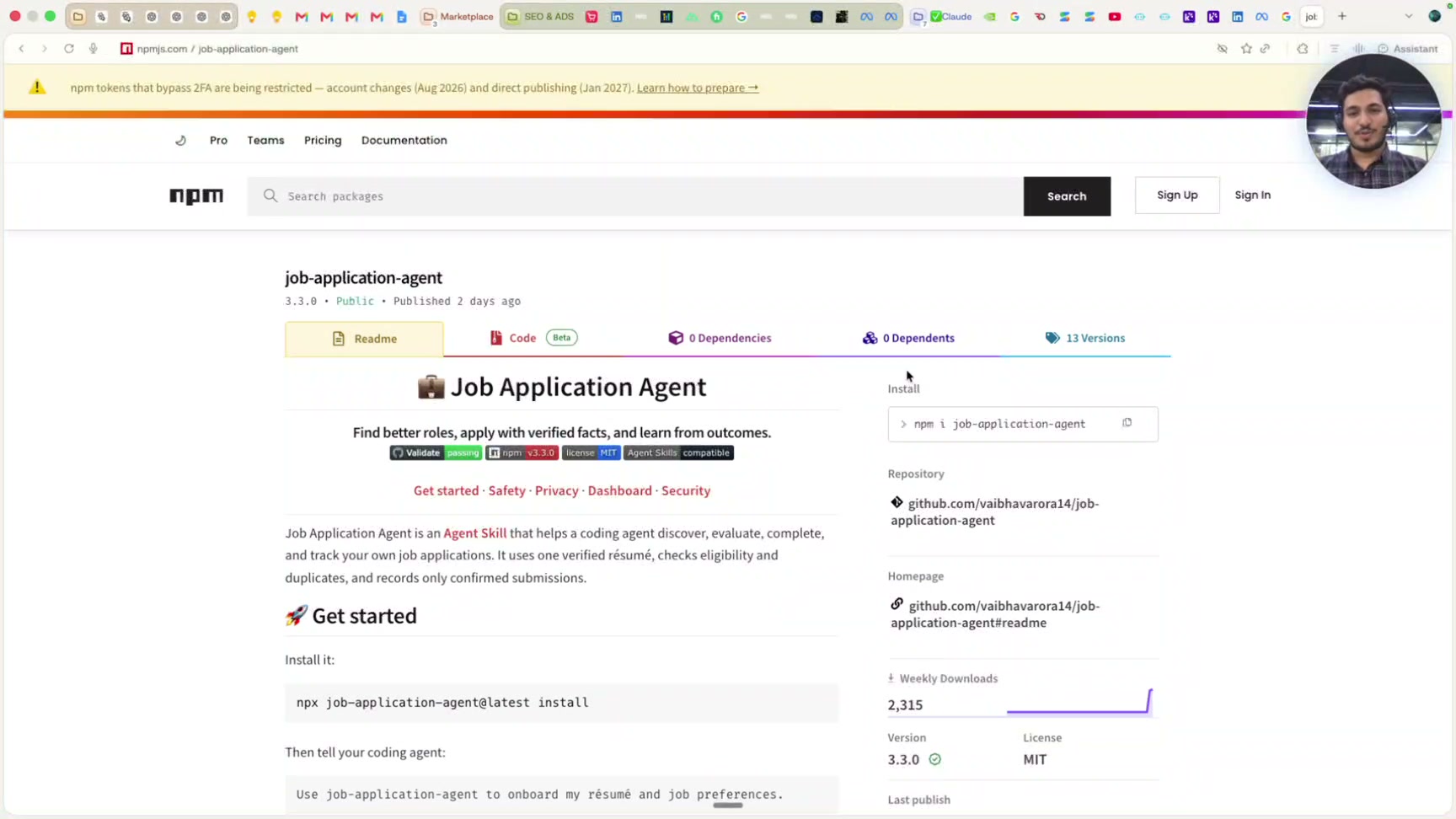Click the 'npm i job-application-agent' install text
This screenshot has height=819, width=1456.
(x=999, y=424)
